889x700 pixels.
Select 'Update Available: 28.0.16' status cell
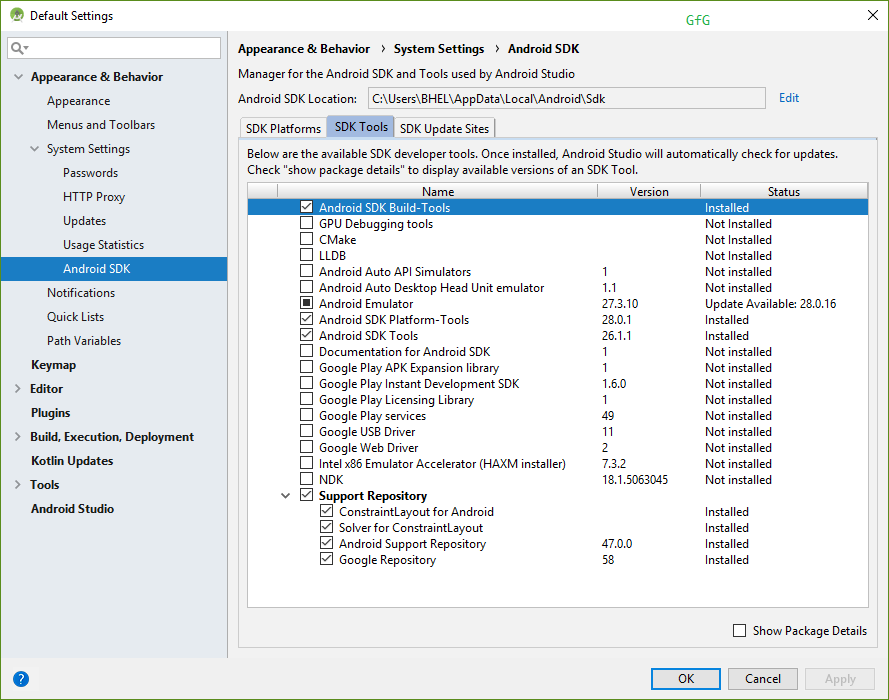pos(770,303)
